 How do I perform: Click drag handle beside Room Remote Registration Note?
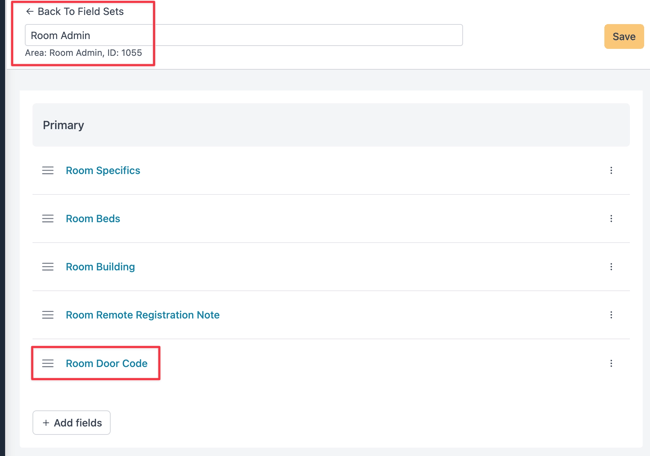[x=47, y=315]
